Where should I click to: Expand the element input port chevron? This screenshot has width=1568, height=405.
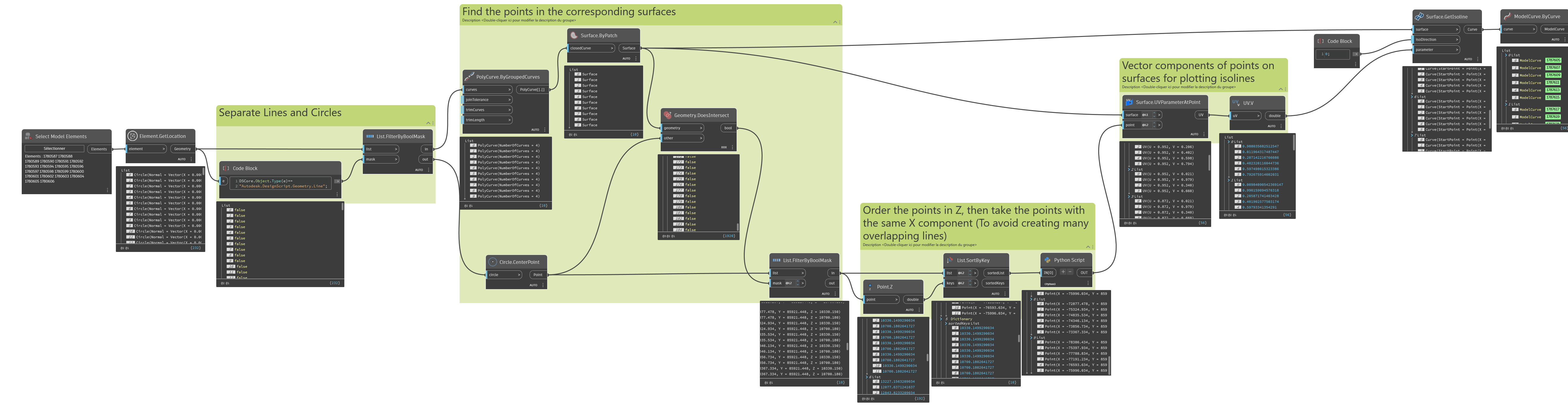click(163, 149)
